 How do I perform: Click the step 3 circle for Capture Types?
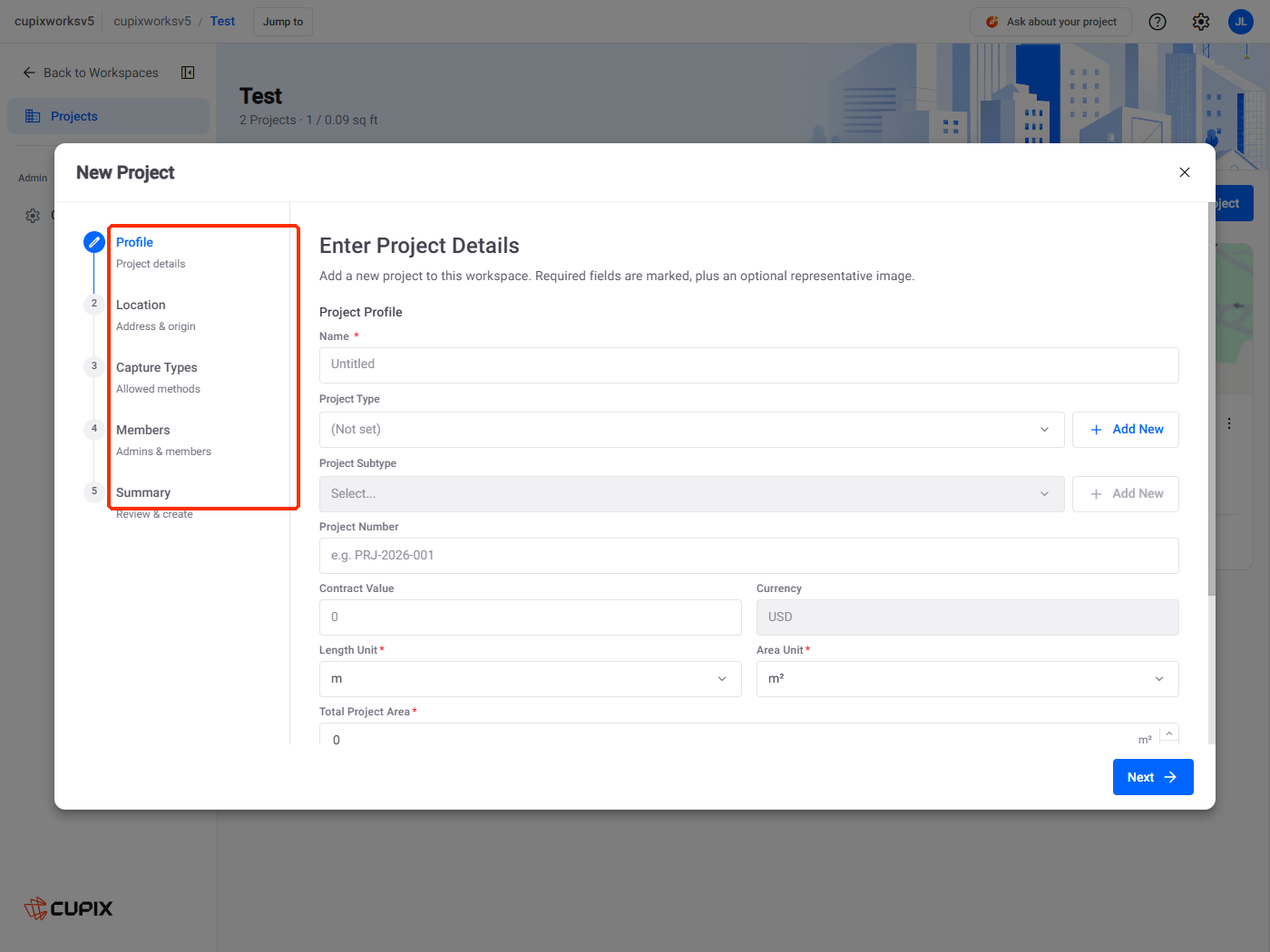(x=94, y=366)
